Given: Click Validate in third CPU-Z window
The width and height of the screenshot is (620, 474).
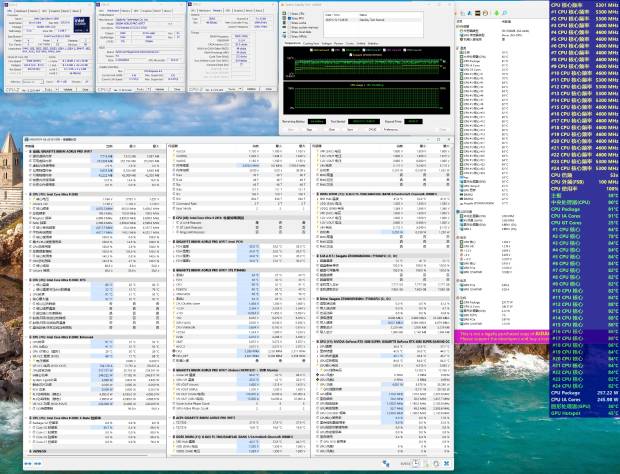Looking at the screenshot, I should pos(251,89).
